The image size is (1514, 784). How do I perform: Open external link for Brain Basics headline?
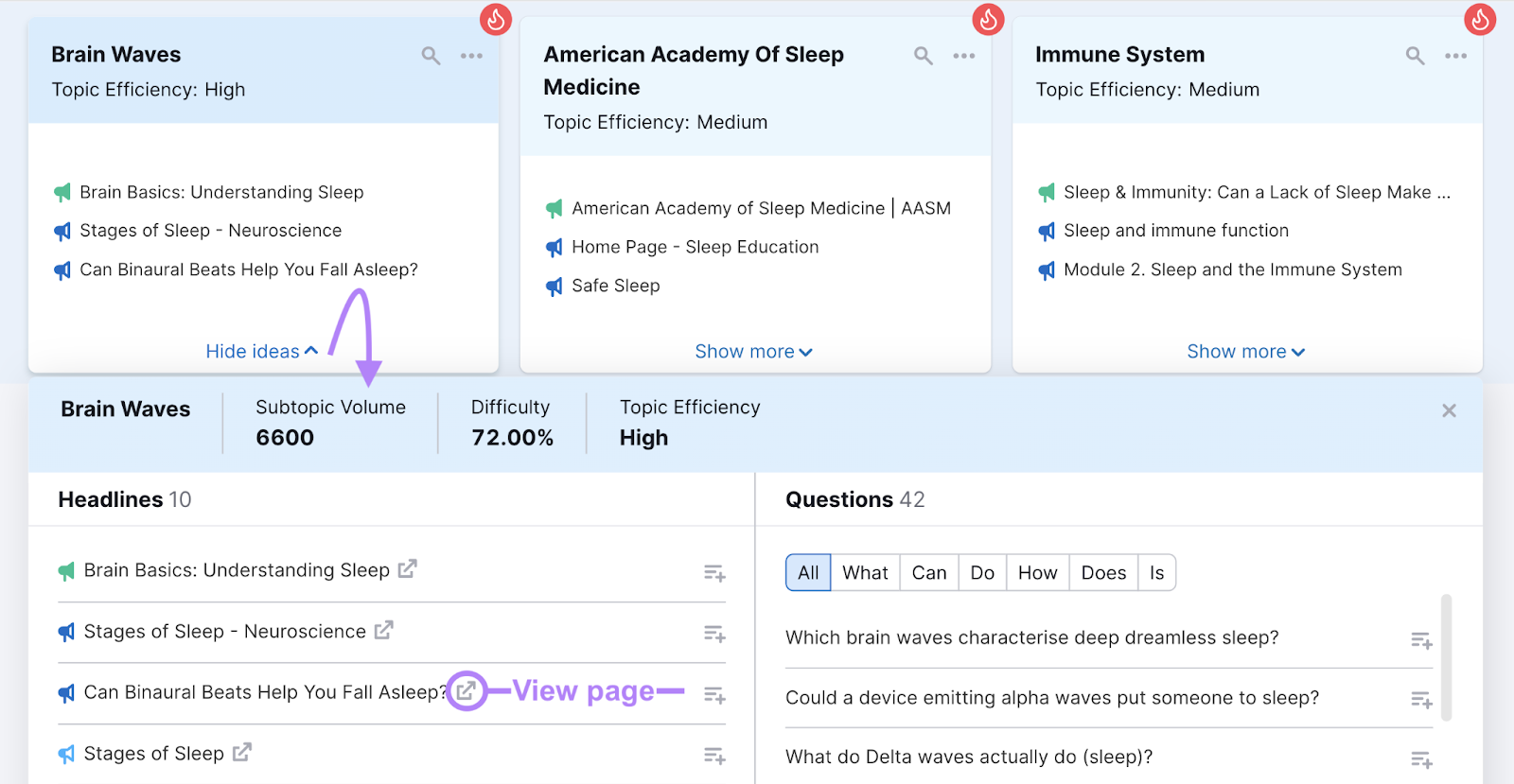407,569
